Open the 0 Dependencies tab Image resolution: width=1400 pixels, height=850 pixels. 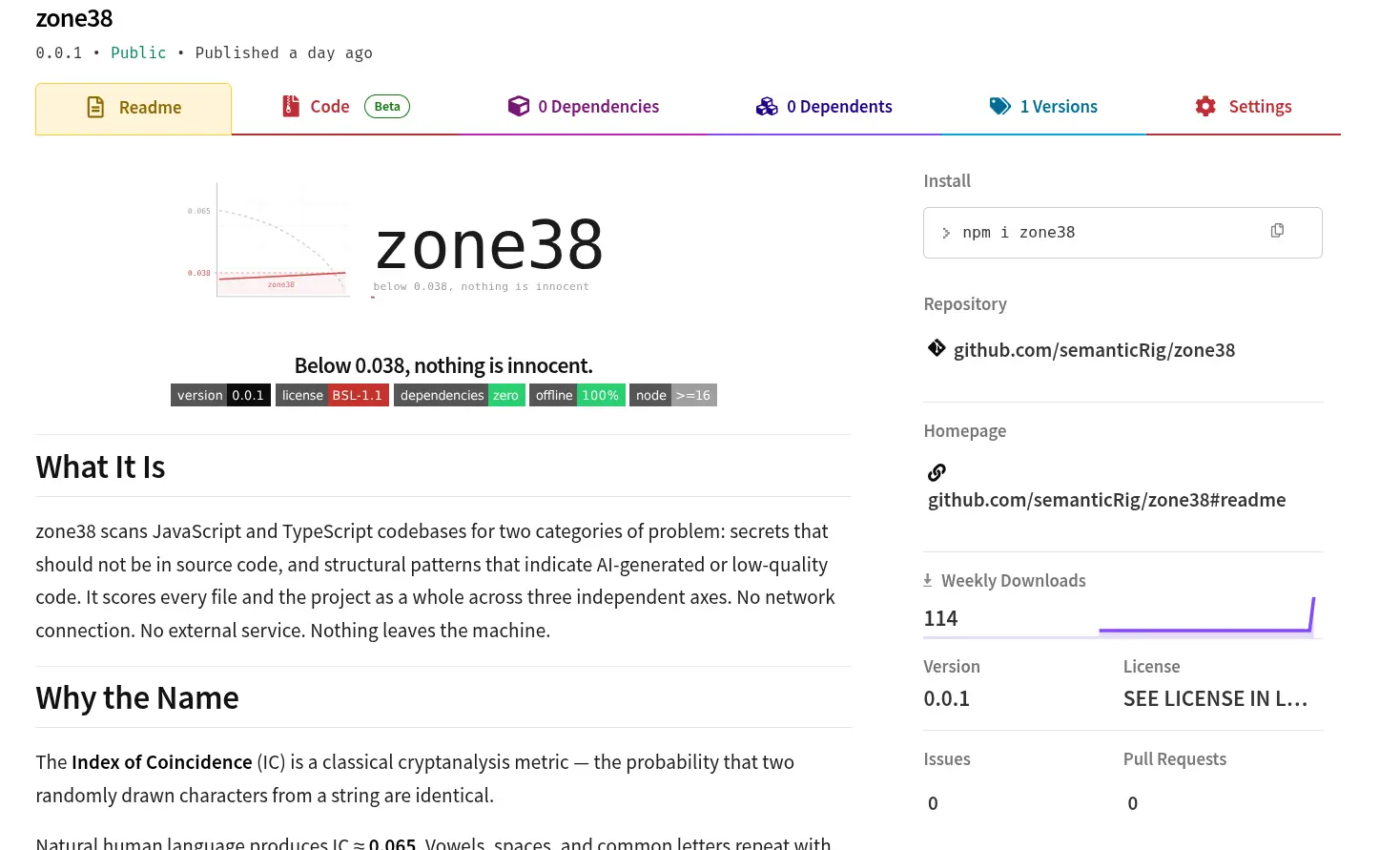[584, 107]
